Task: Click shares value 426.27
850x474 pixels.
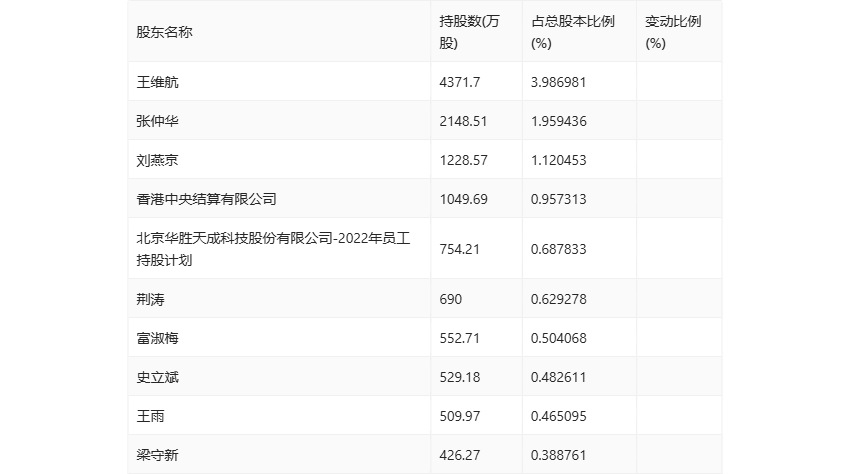Action: (460, 455)
